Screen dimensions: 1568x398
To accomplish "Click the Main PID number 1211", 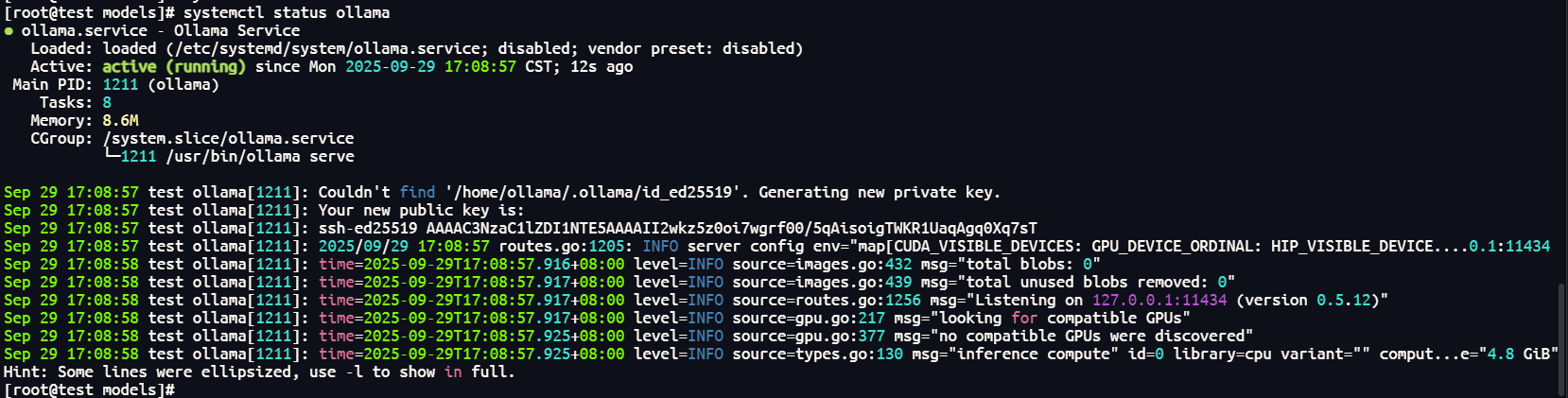I will (120, 85).
